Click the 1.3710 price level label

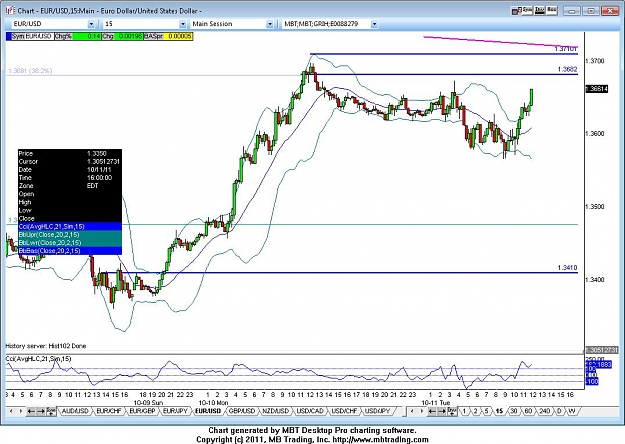point(566,49)
